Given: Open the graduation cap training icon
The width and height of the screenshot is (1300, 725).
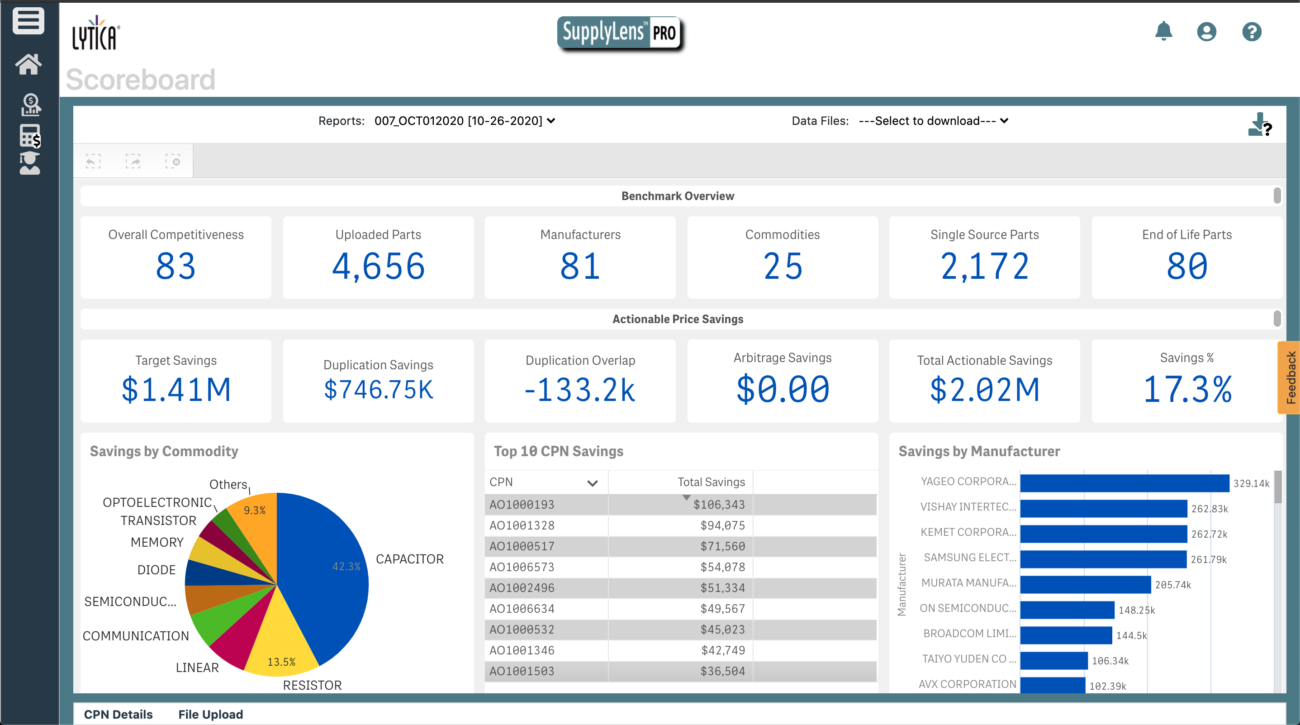Looking at the screenshot, I should pos(30,164).
